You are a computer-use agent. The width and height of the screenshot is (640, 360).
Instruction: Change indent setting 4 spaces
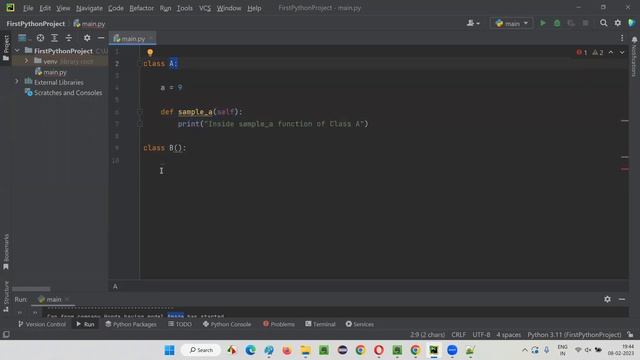click(x=509, y=335)
